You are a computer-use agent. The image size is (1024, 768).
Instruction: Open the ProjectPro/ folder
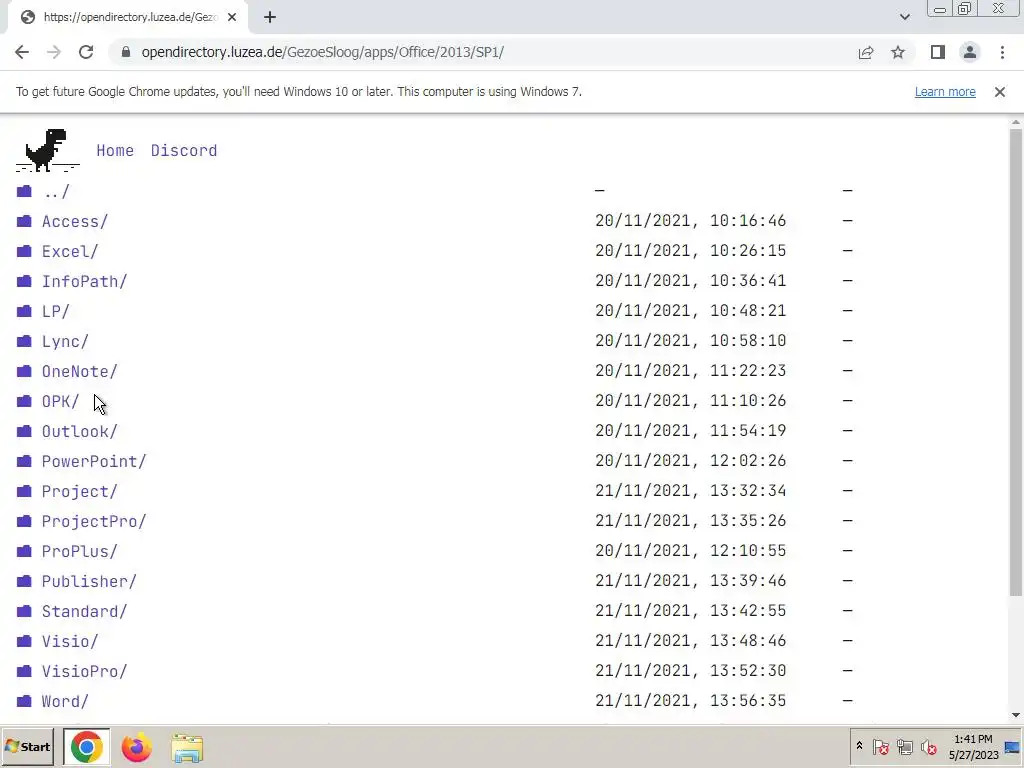pyautogui.click(x=94, y=522)
